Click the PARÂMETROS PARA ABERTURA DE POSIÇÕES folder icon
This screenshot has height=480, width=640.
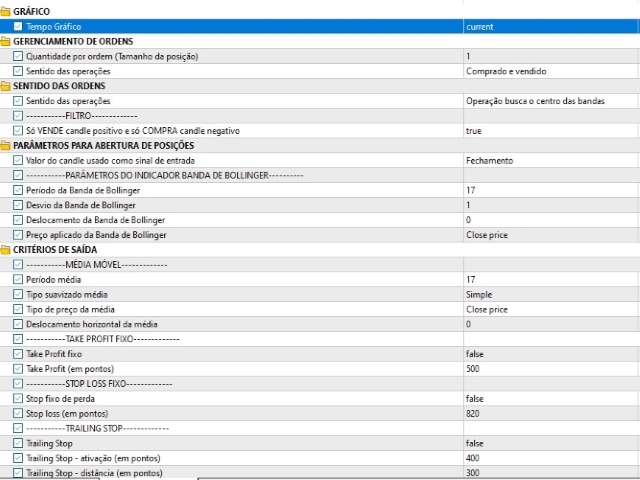5,145
